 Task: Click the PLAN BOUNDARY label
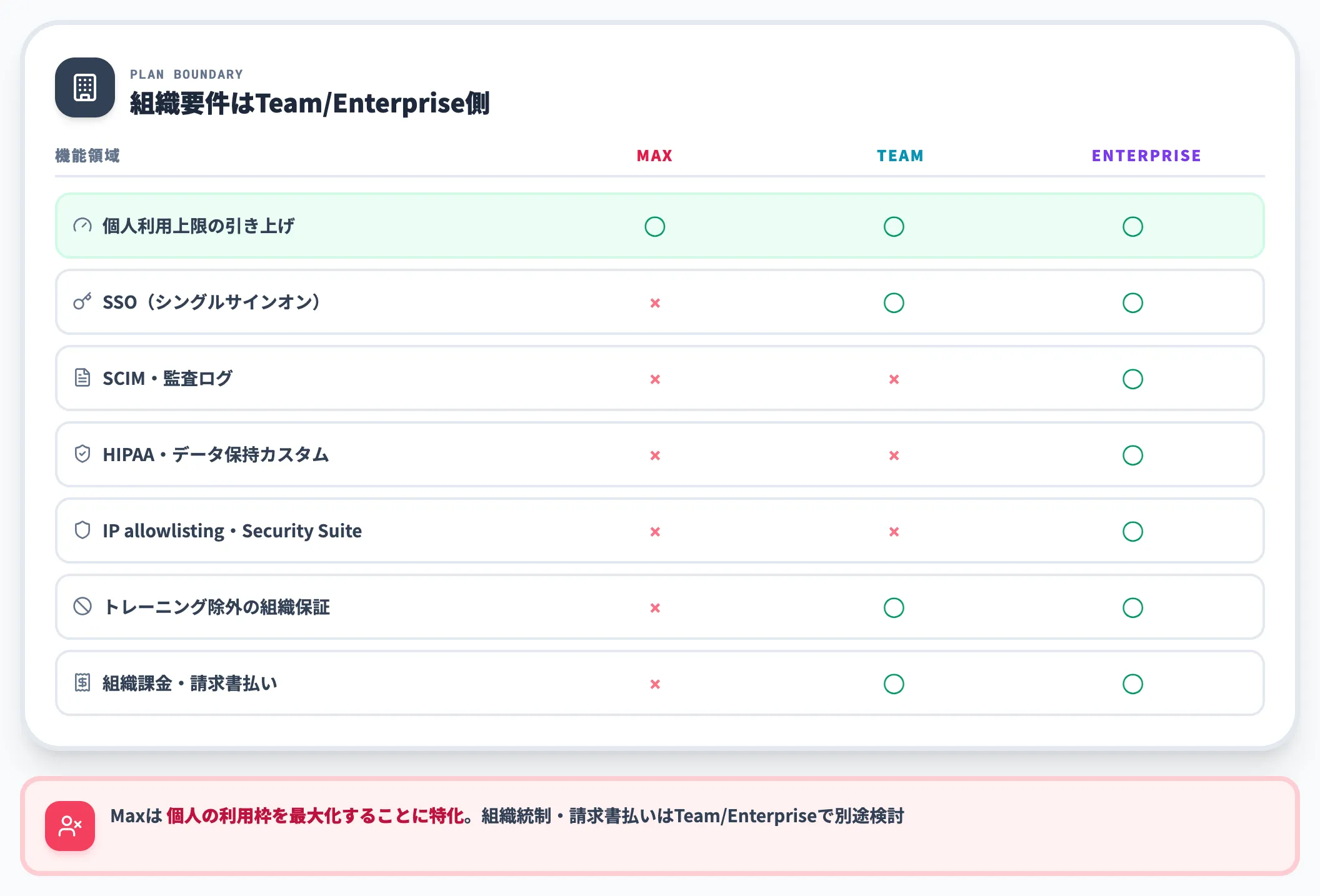(186, 74)
